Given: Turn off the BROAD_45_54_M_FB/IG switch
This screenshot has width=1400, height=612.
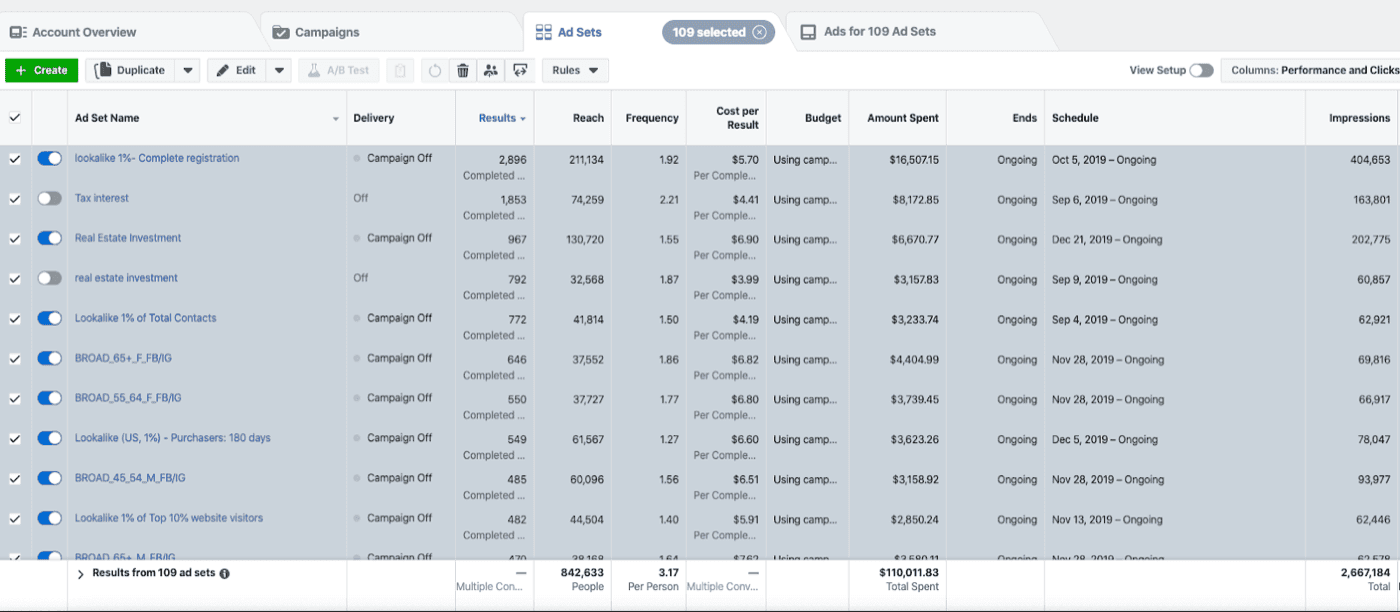Looking at the screenshot, I should [50, 478].
